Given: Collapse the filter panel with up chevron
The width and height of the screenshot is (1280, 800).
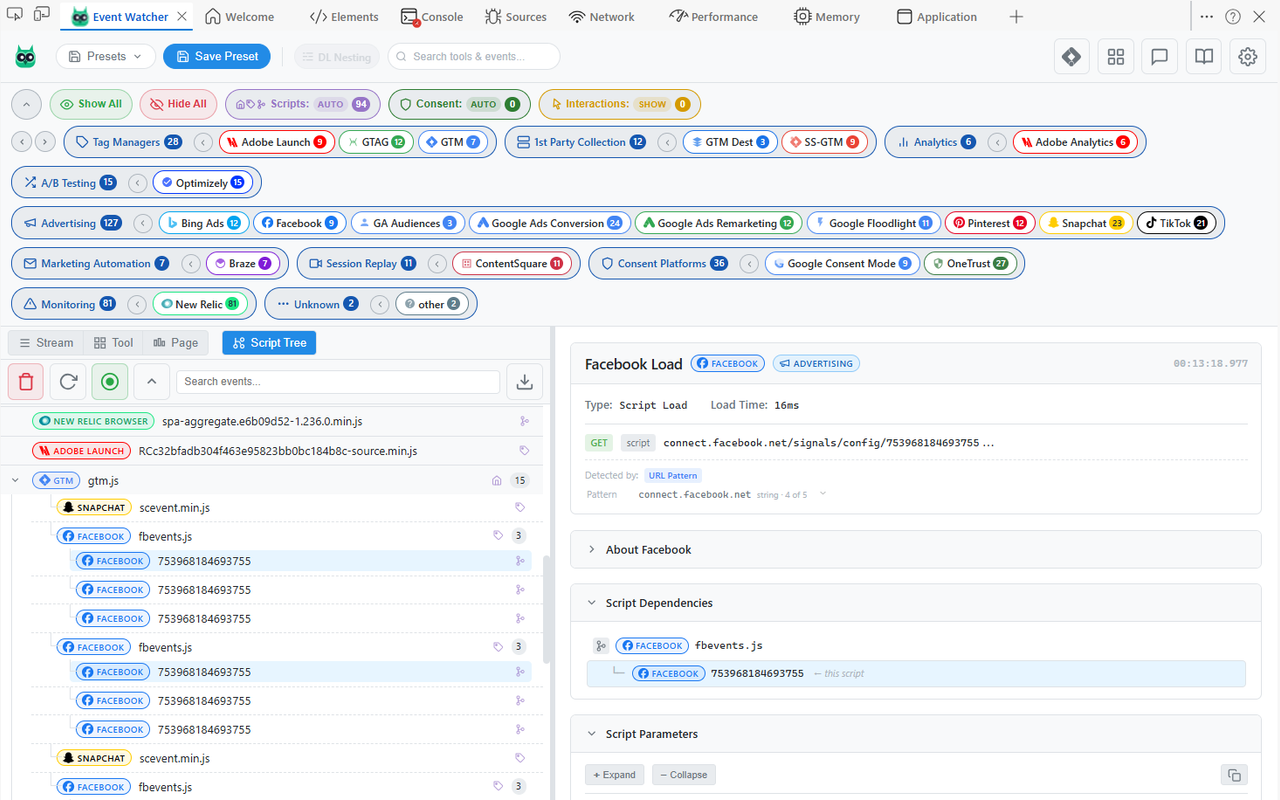Looking at the screenshot, I should tap(27, 104).
